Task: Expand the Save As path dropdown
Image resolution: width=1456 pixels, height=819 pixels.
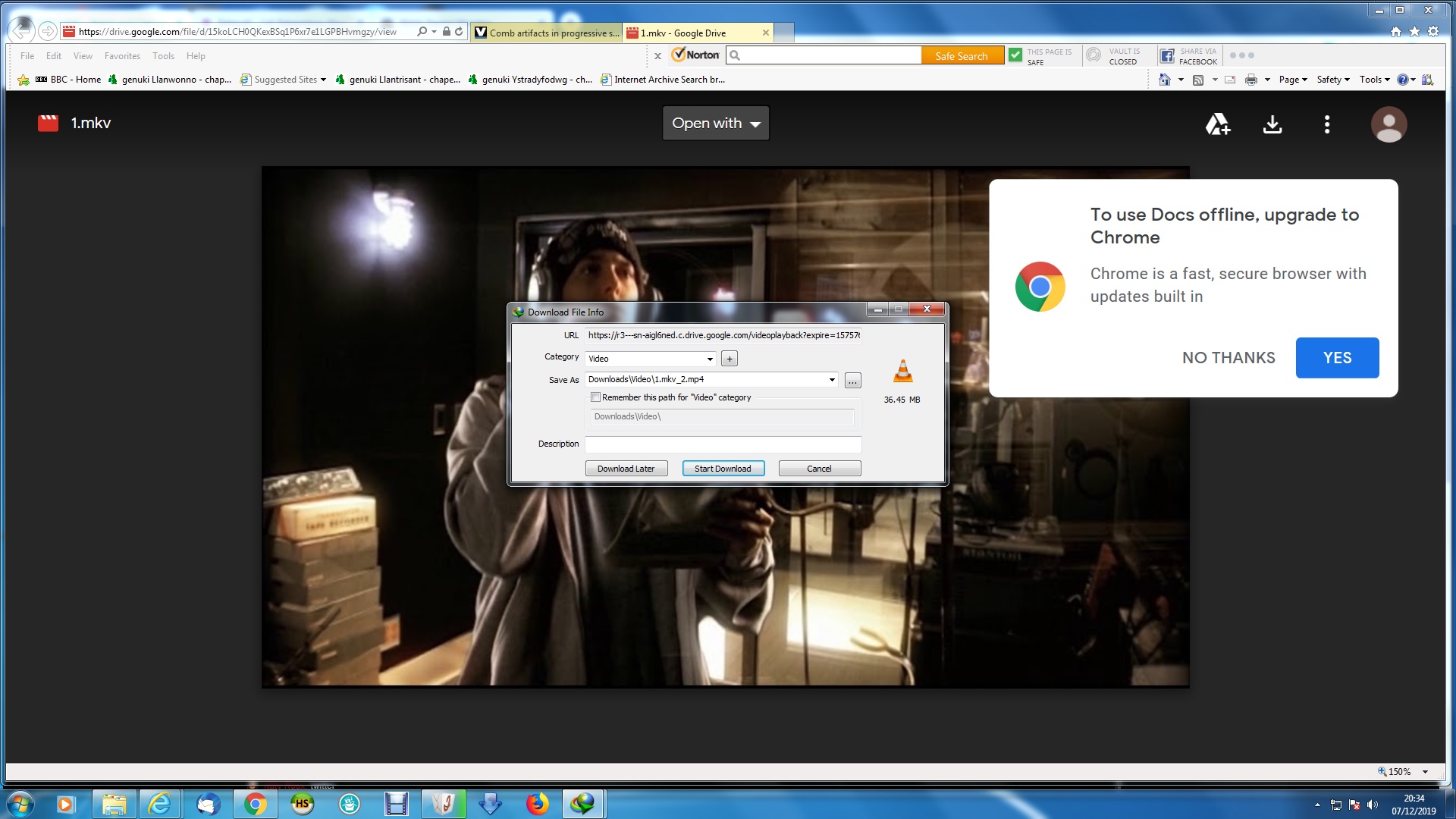Action: (832, 379)
